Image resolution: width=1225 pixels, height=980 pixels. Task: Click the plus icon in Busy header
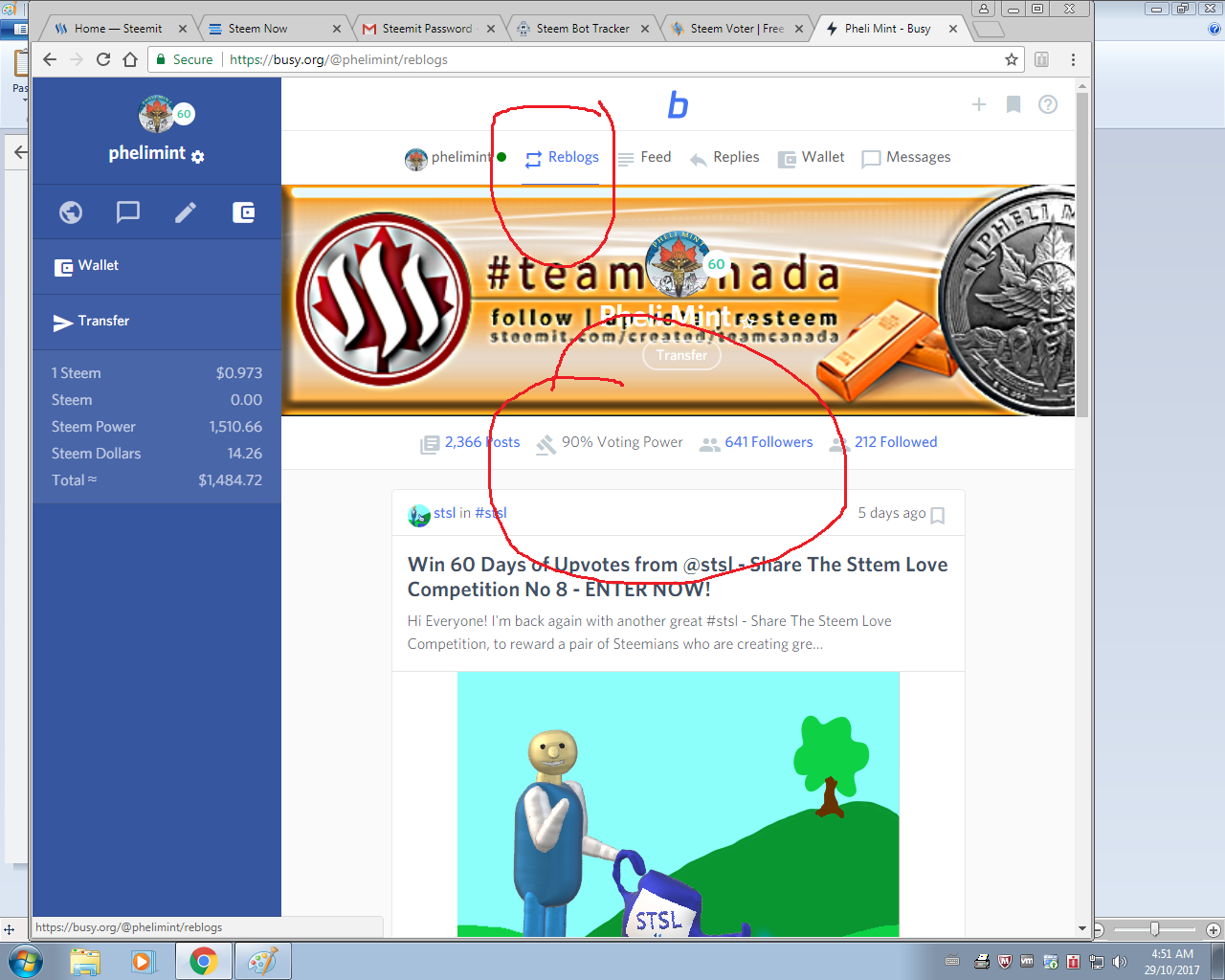[x=979, y=104]
